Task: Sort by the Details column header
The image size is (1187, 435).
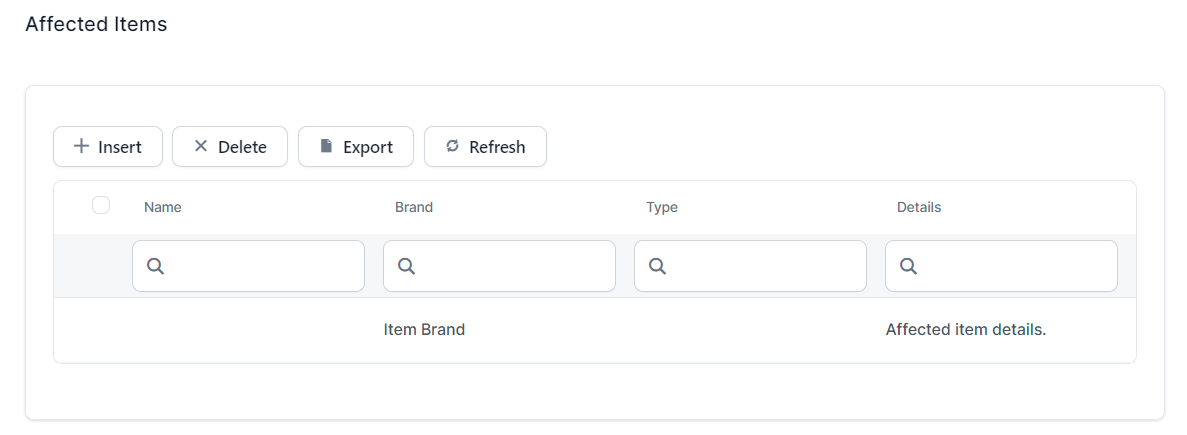Action: click(919, 207)
